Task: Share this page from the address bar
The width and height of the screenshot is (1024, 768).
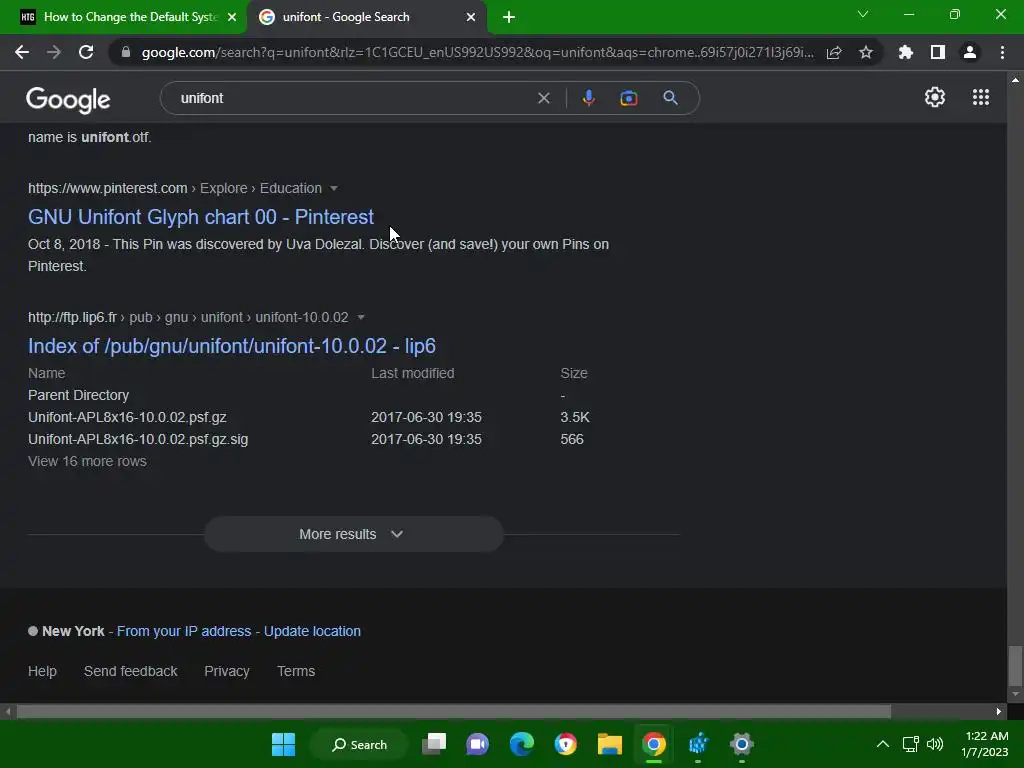Action: click(834, 52)
